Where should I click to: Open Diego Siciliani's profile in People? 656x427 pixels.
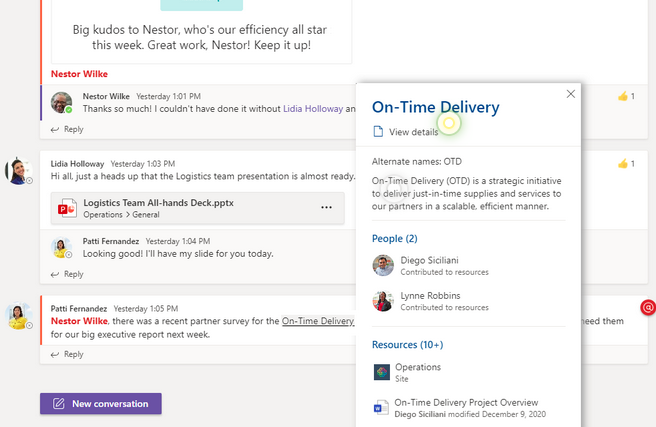click(429, 260)
